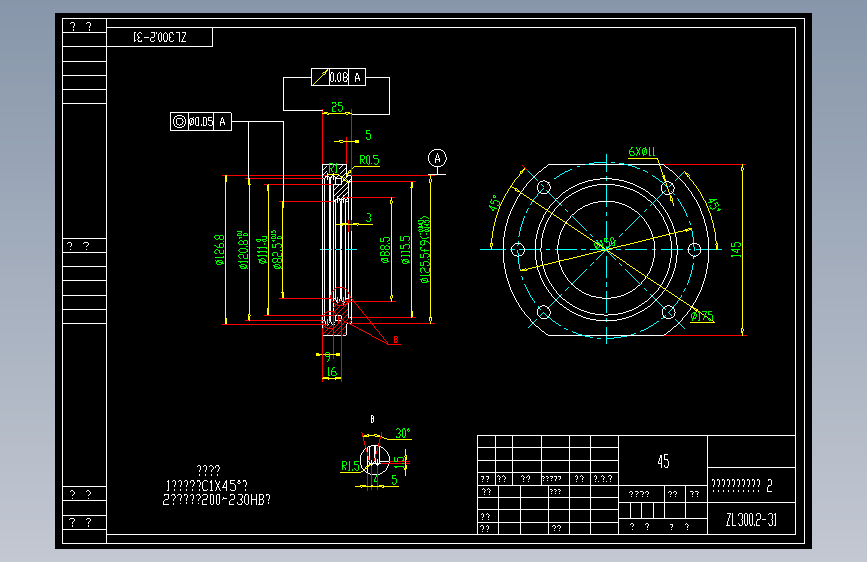
Task: Select the 30° angle in detail view B
Action: (x=403, y=433)
